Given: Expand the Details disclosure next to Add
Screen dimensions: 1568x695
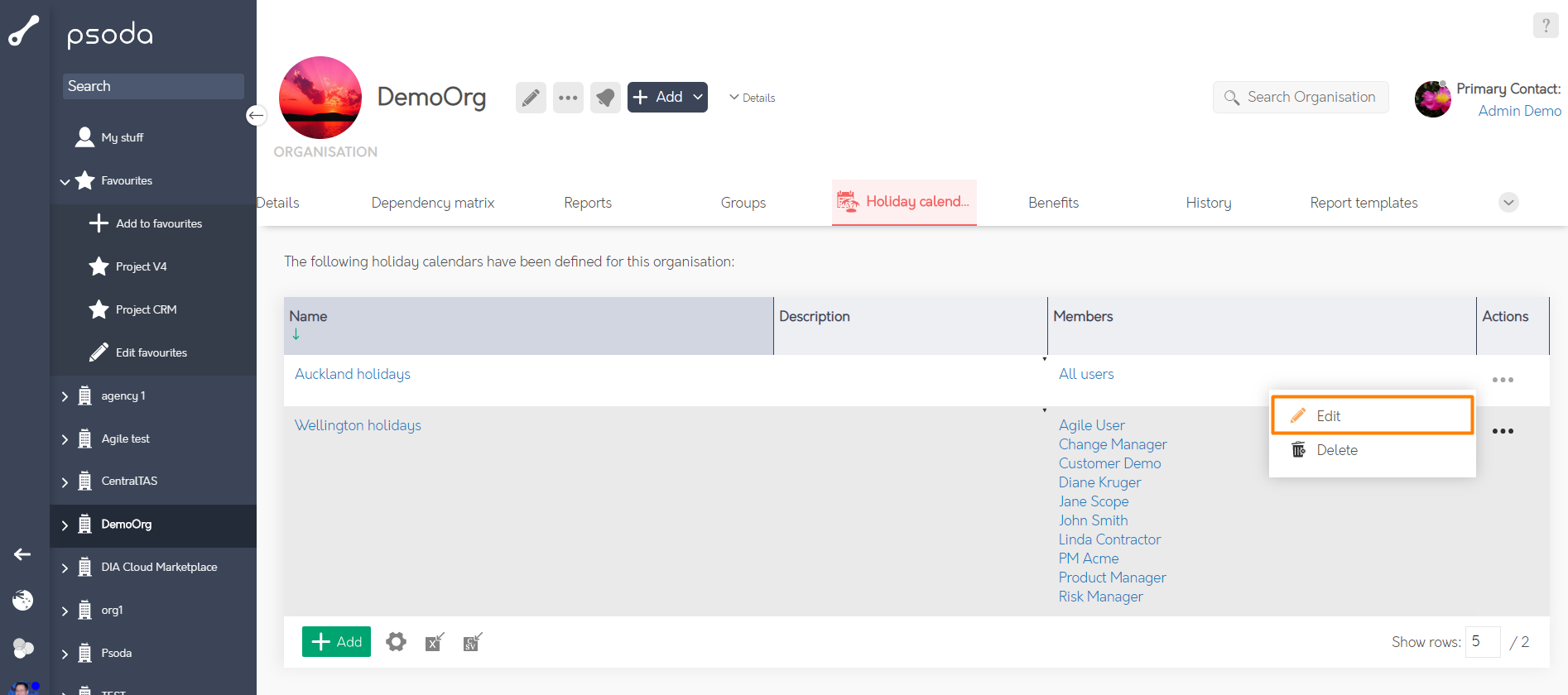Looking at the screenshot, I should coord(752,98).
